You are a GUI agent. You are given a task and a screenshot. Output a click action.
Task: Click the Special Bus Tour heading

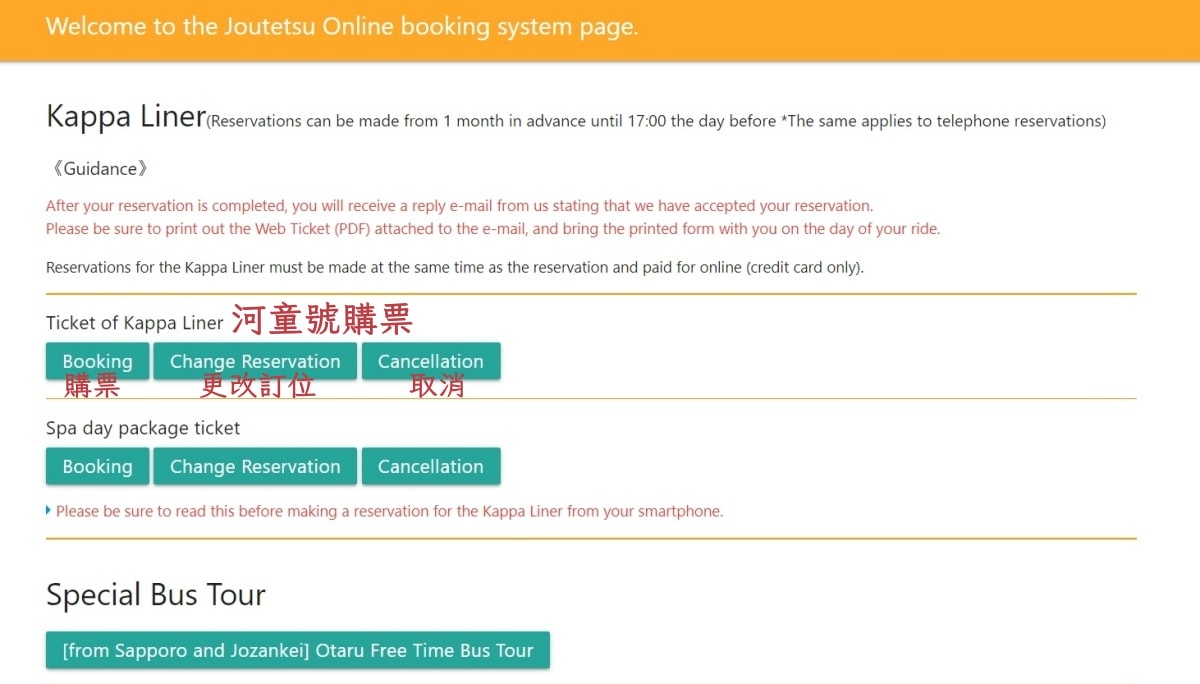pyautogui.click(x=156, y=595)
